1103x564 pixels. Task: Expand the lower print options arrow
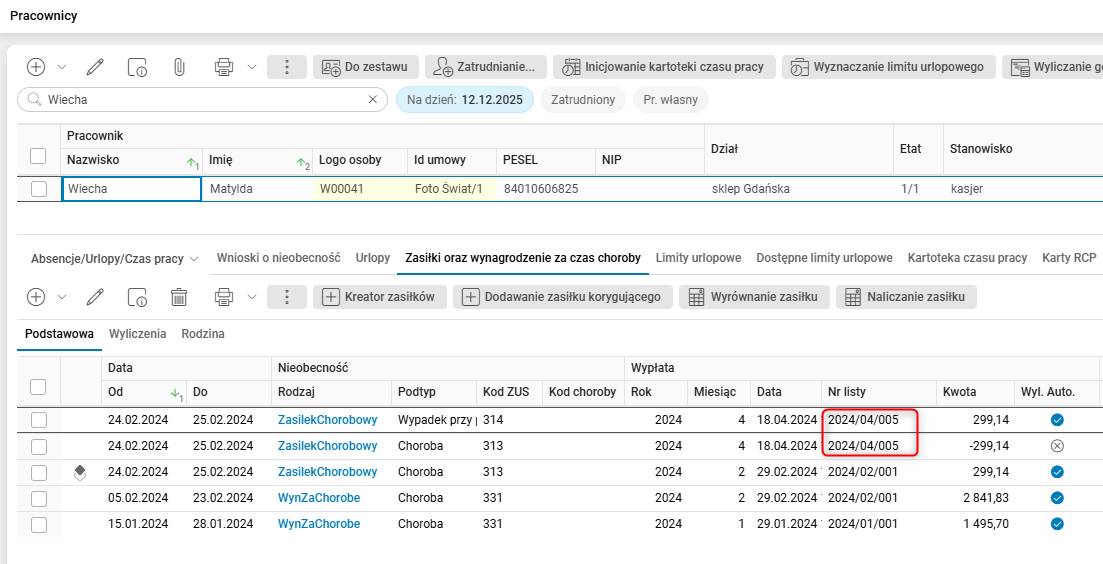[253, 297]
